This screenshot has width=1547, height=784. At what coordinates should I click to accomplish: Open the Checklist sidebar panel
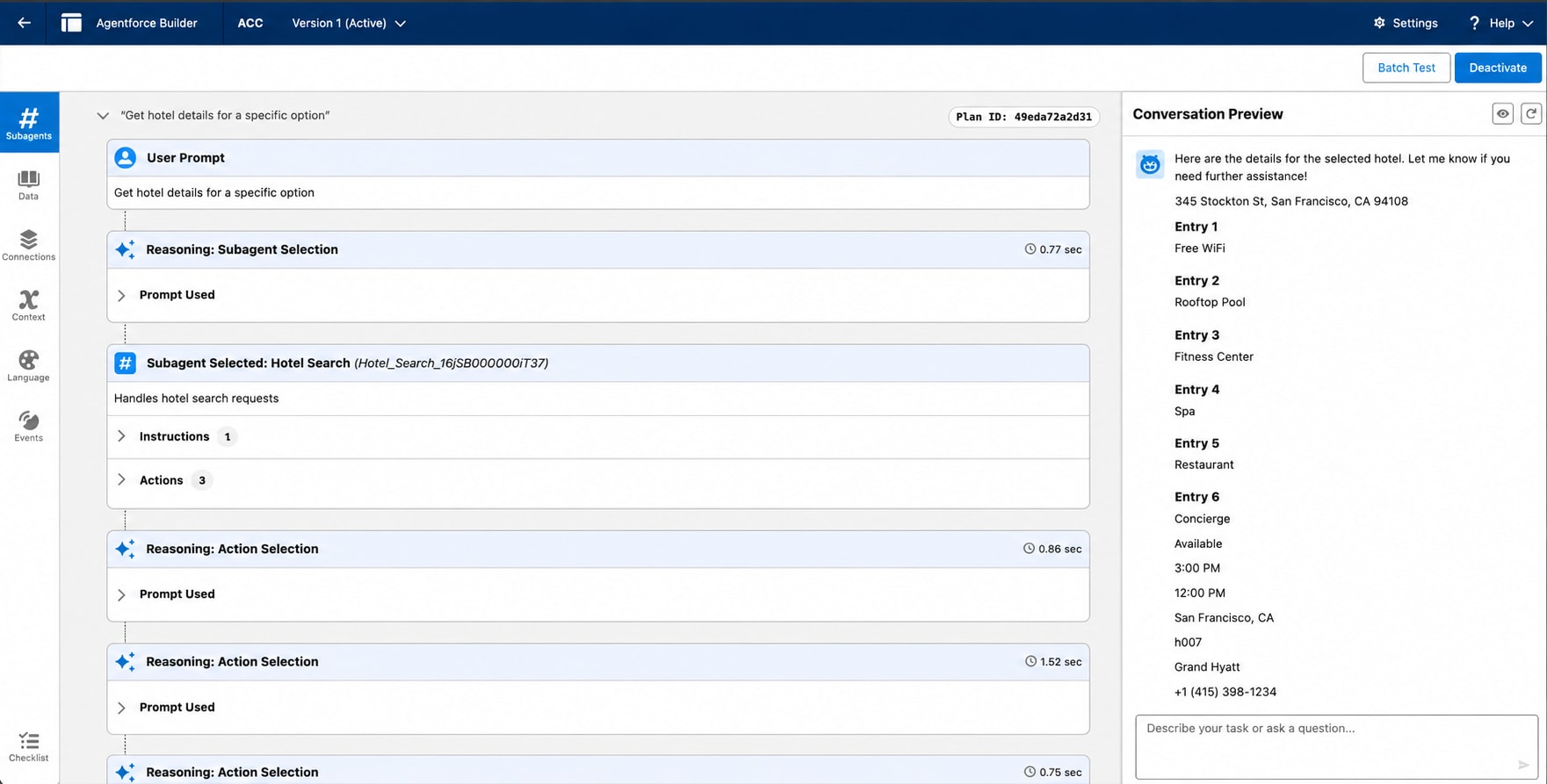pyautogui.click(x=29, y=747)
